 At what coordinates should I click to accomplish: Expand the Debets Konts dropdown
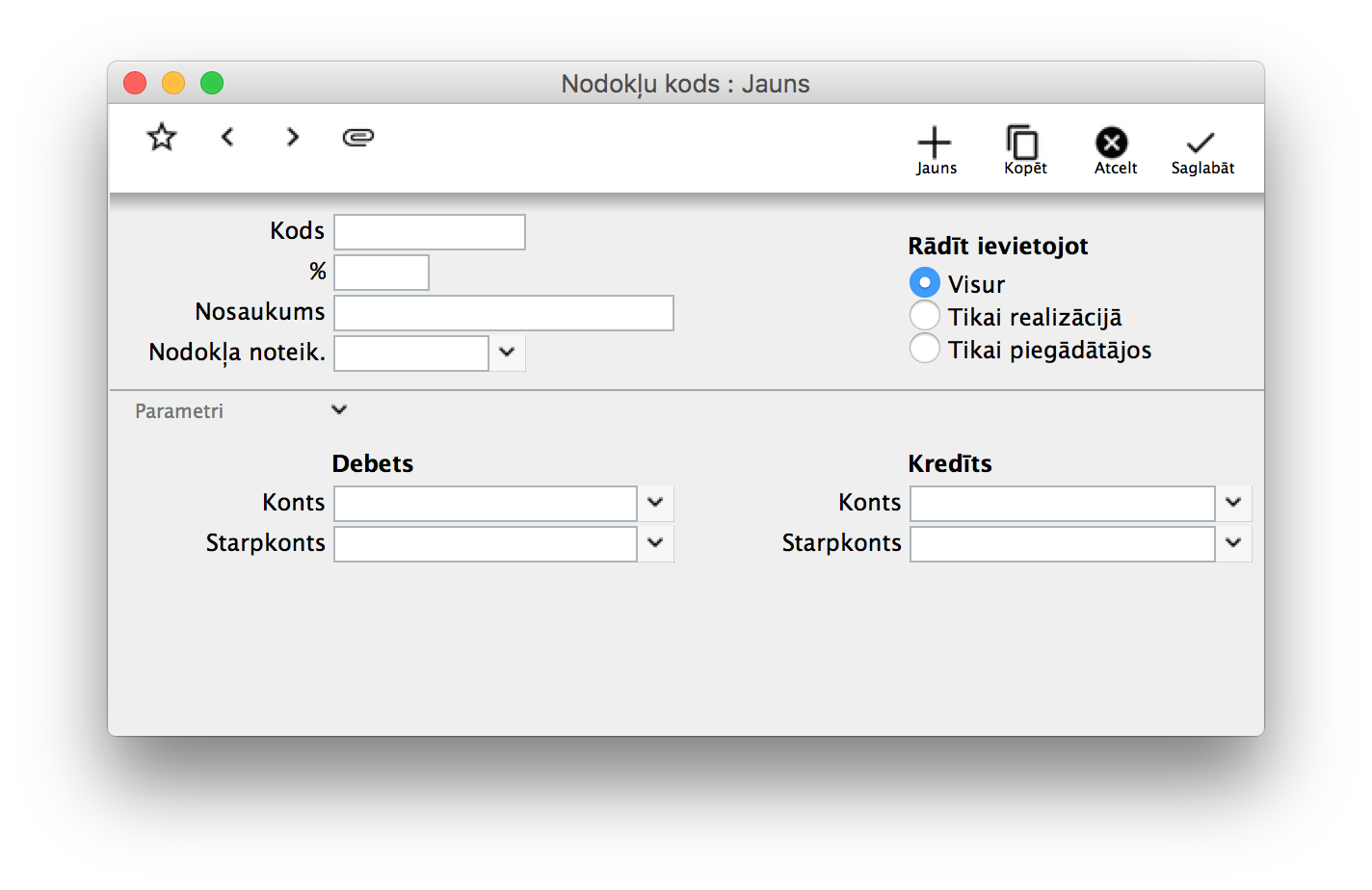coord(655,503)
